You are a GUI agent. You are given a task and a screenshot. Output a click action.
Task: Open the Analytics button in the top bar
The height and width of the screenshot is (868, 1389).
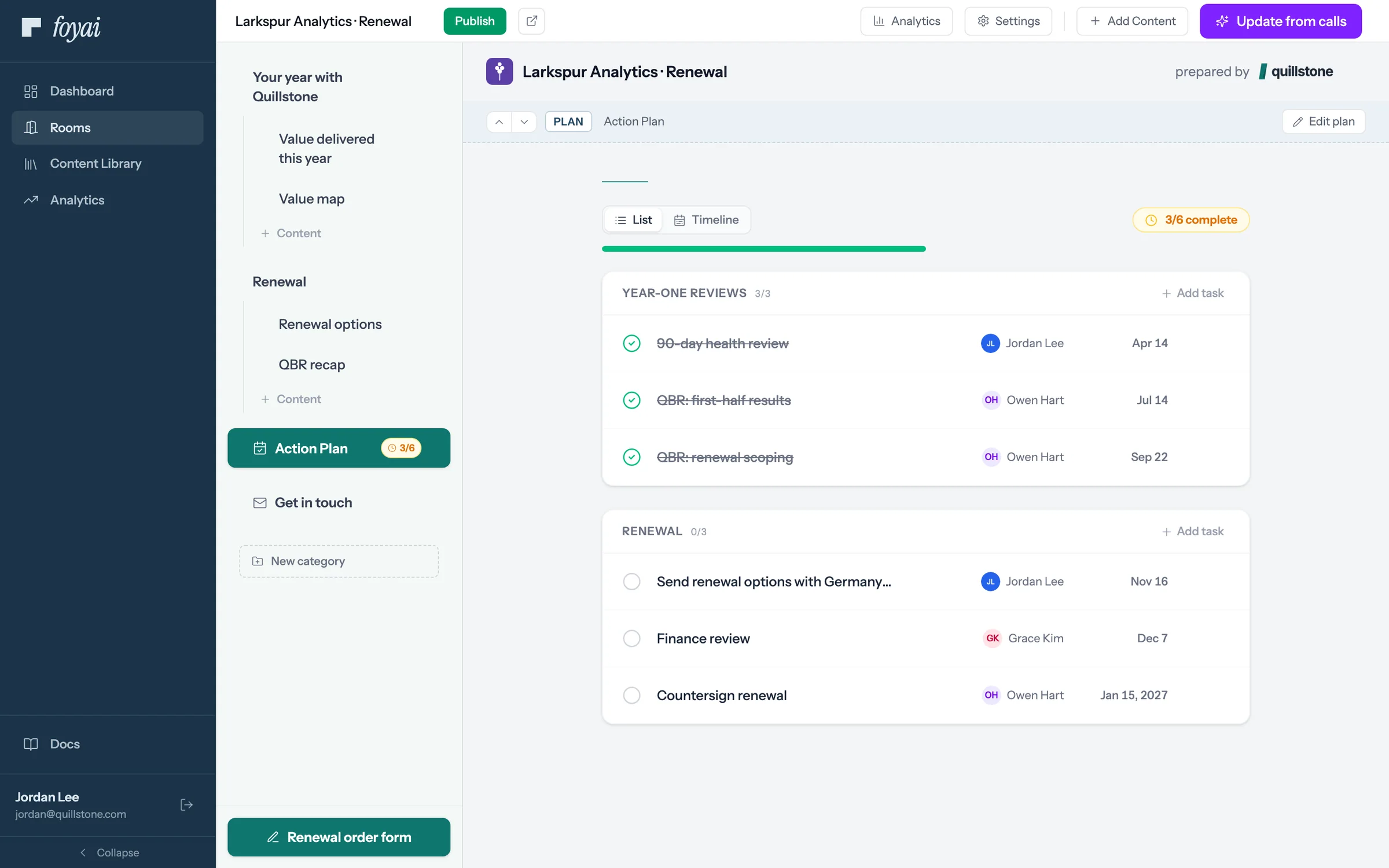tap(906, 21)
